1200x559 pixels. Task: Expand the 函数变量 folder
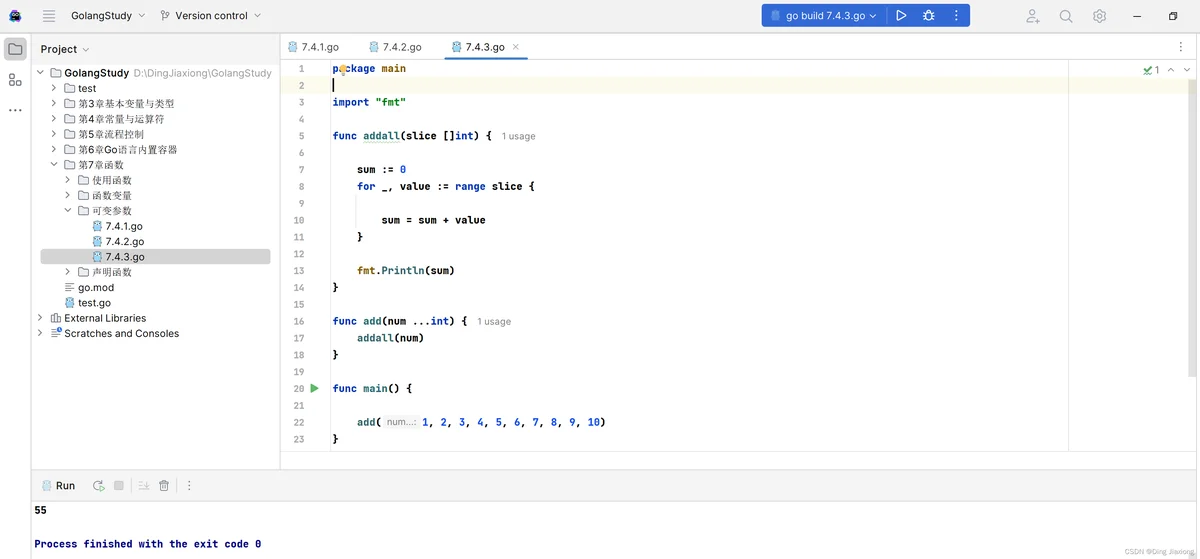(x=68, y=196)
